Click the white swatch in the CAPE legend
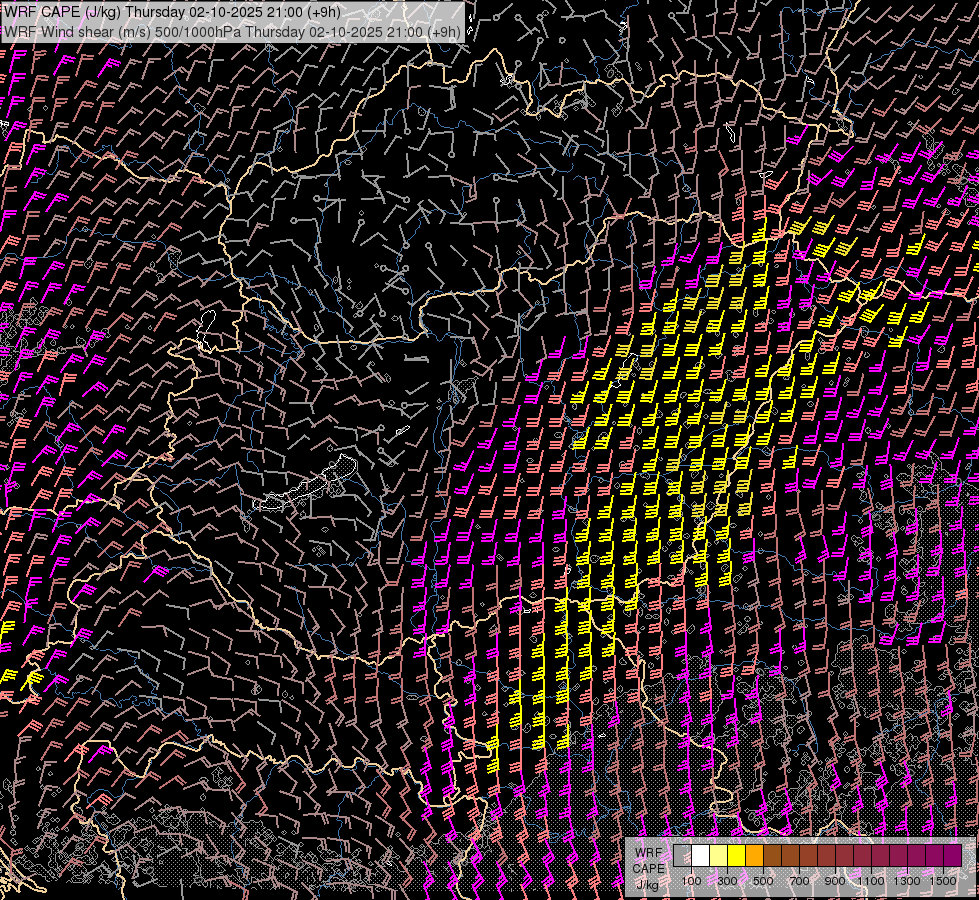The height and width of the screenshot is (900, 979). tap(700, 855)
